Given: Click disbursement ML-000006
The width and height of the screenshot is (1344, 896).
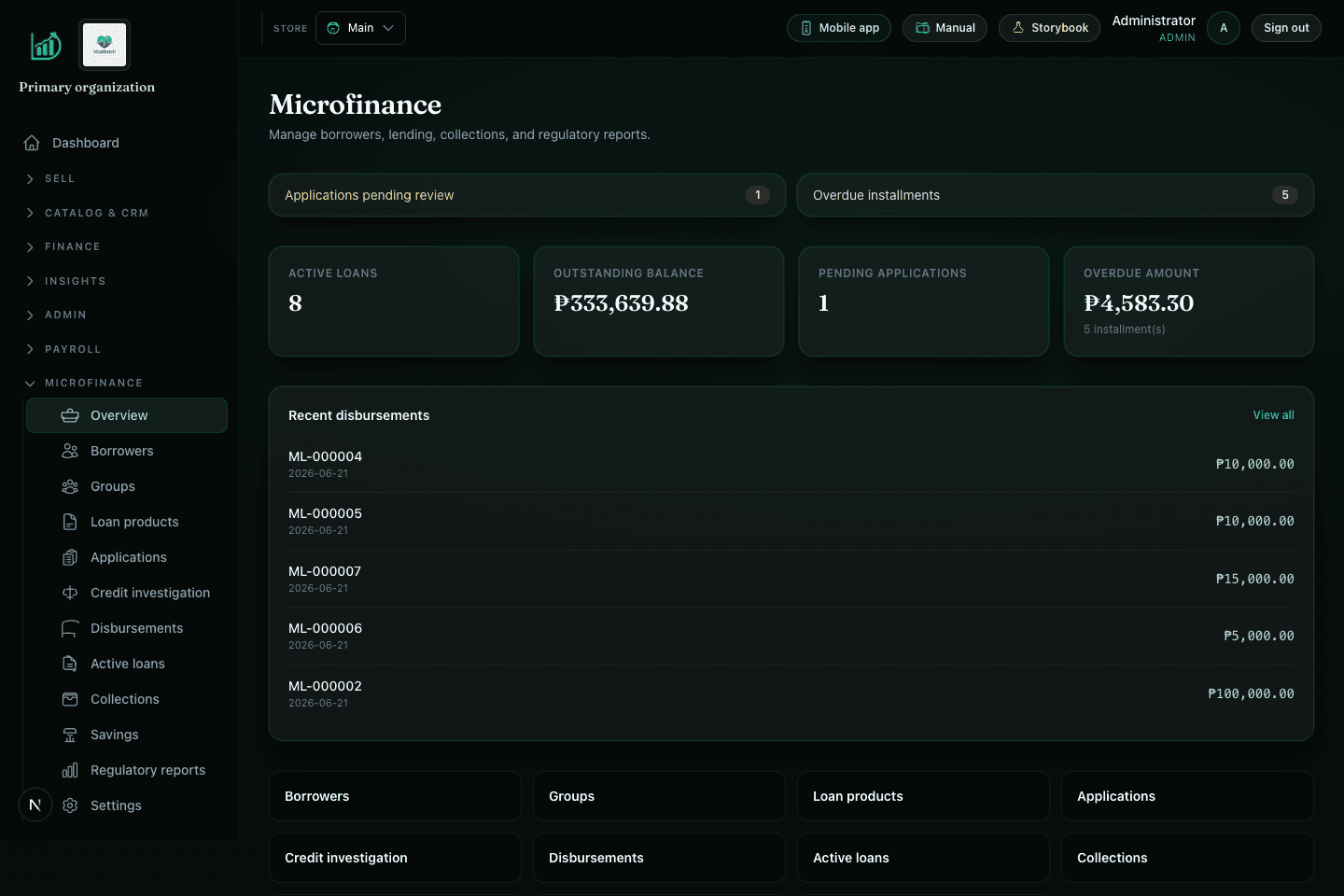Looking at the screenshot, I should (x=791, y=636).
